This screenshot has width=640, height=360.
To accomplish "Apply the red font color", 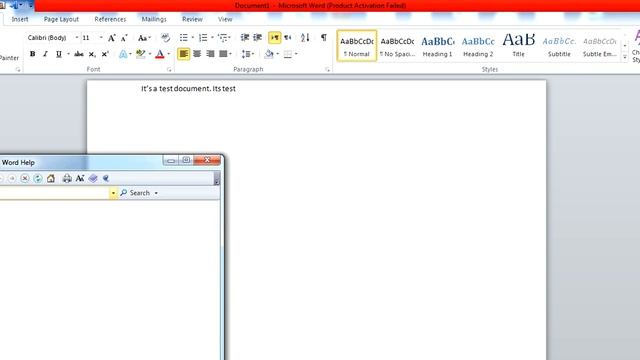I will point(160,54).
